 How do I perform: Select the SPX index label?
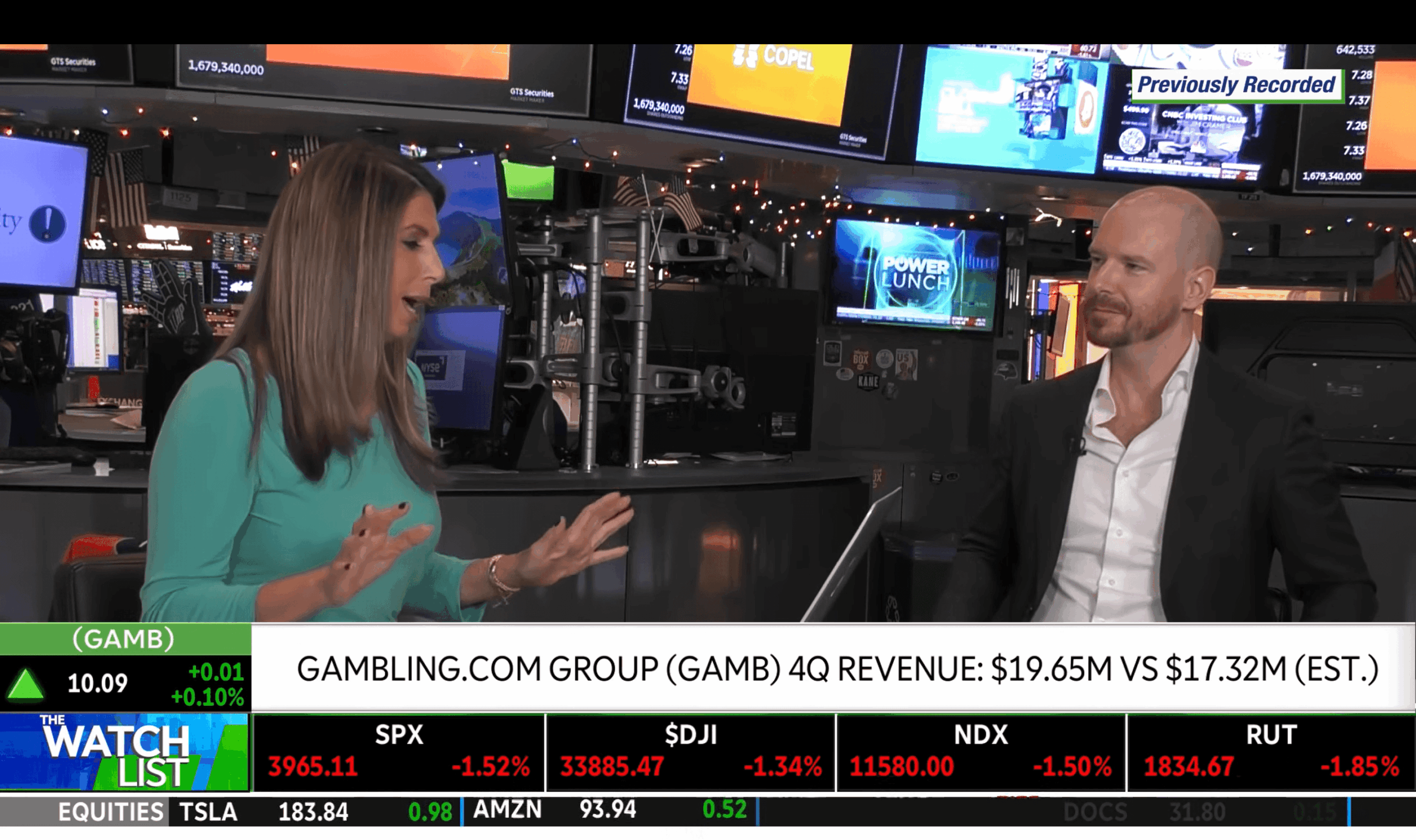(399, 735)
